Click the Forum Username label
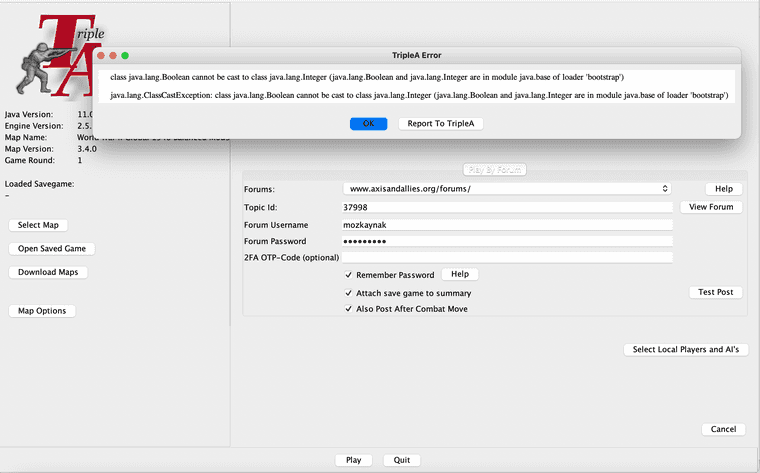The height and width of the screenshot is (473, 760). [276, 225]
